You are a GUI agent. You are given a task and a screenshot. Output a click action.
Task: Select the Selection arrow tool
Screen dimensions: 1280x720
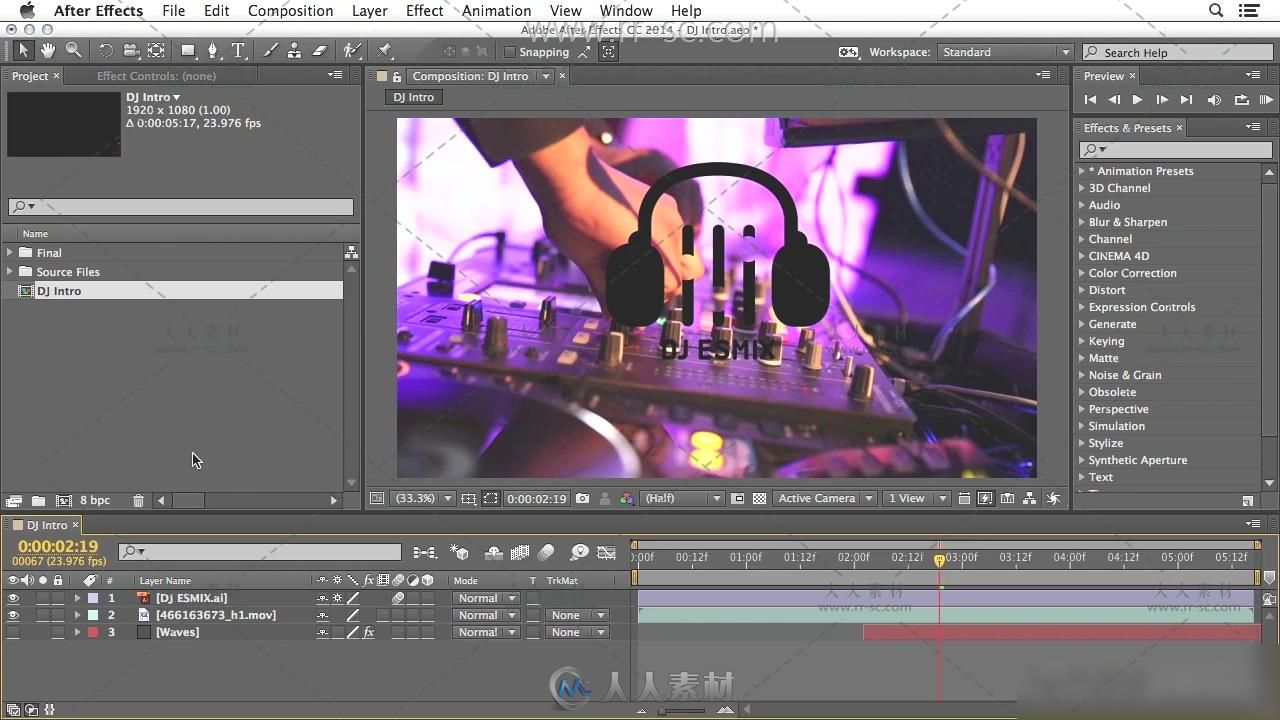[x=24, y=50]
